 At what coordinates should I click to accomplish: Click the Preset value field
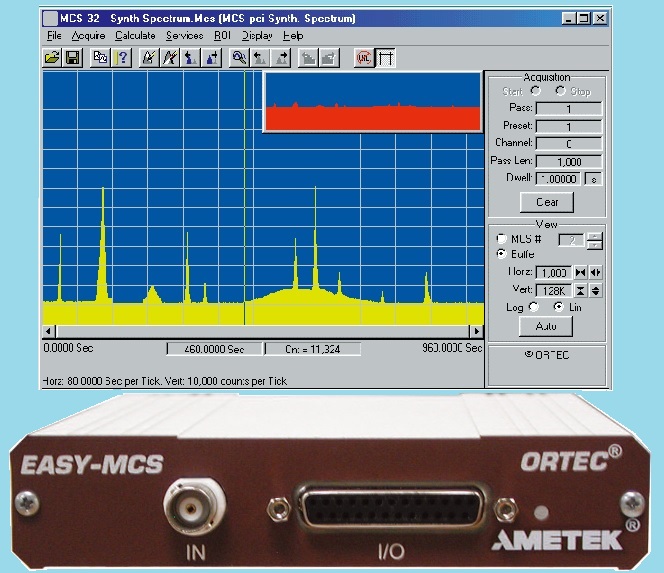(569, 127)
